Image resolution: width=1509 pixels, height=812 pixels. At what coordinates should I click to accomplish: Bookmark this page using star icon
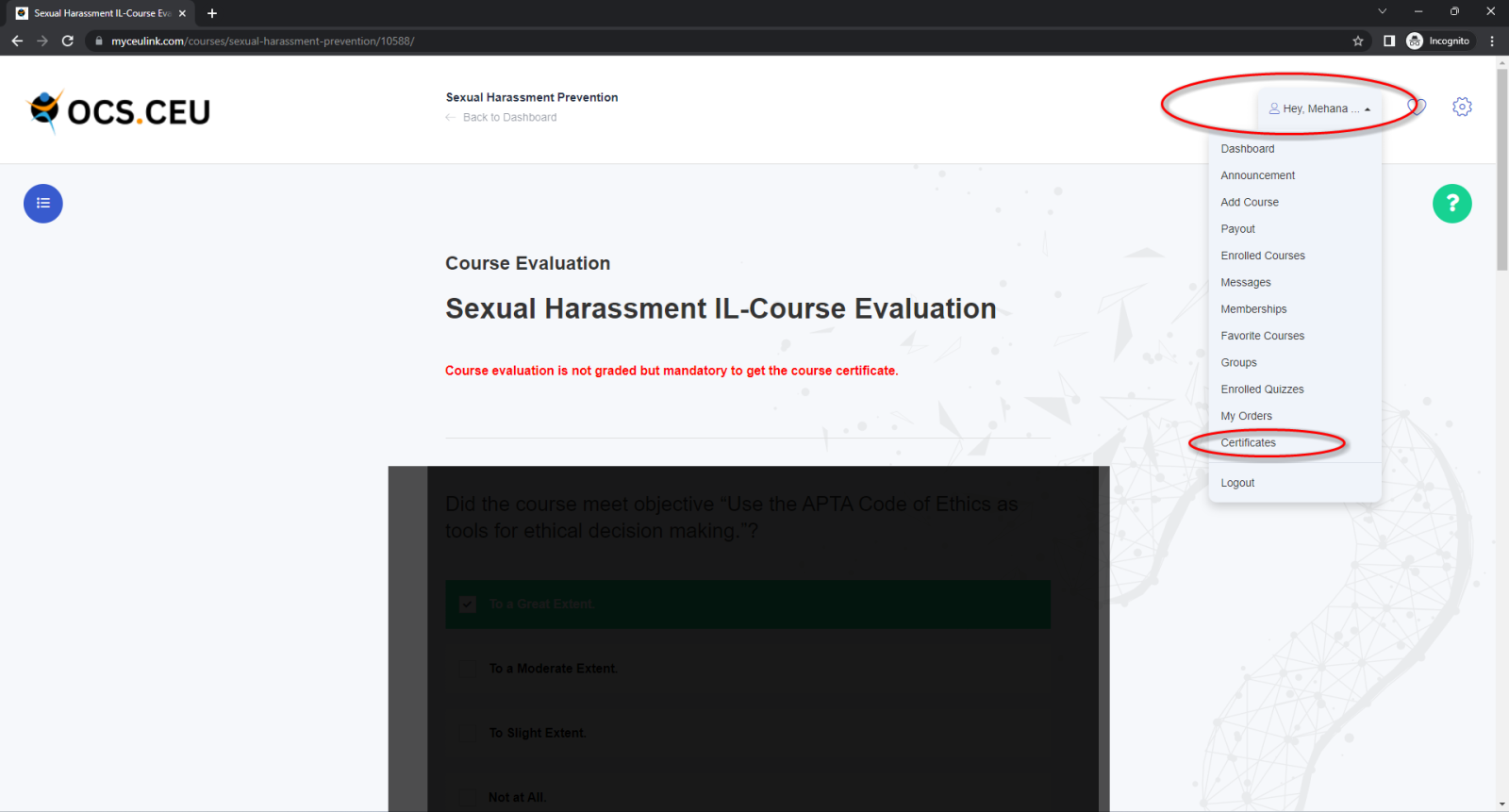[1358, 41]
